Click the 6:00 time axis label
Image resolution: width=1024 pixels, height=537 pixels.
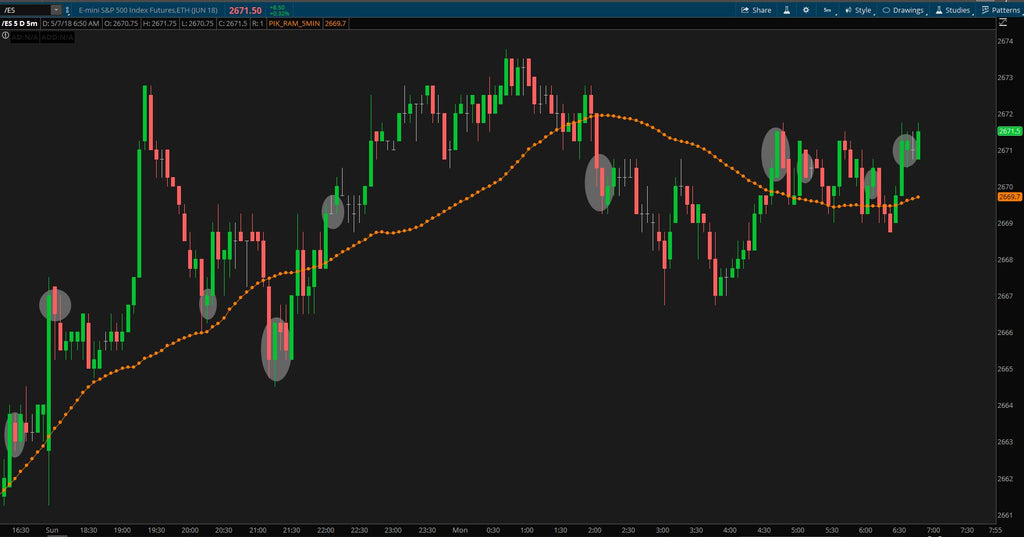pyautogui.click(x=865, y=530)
